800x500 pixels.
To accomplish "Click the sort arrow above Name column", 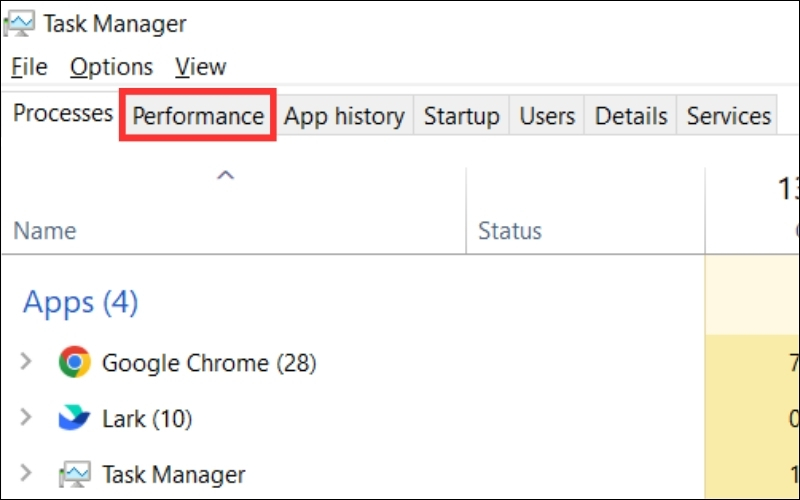I will (226, 176).
